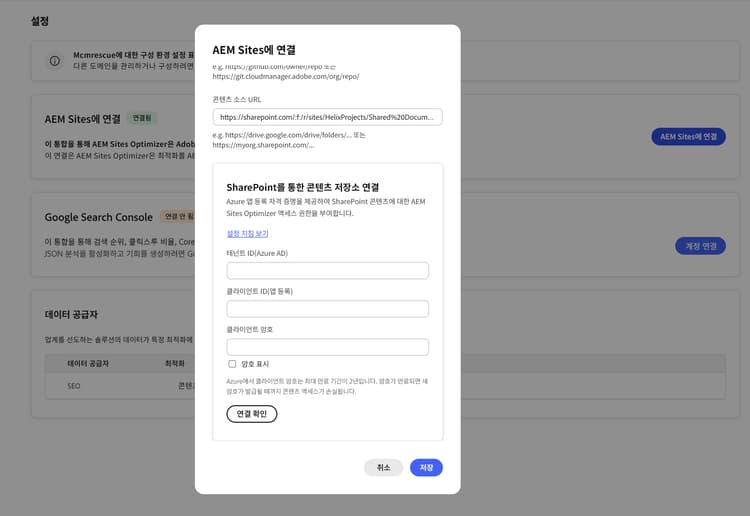Click the 저장 button in dialog
The width and height of the screenshot is (750, 516).
point(426,467)
